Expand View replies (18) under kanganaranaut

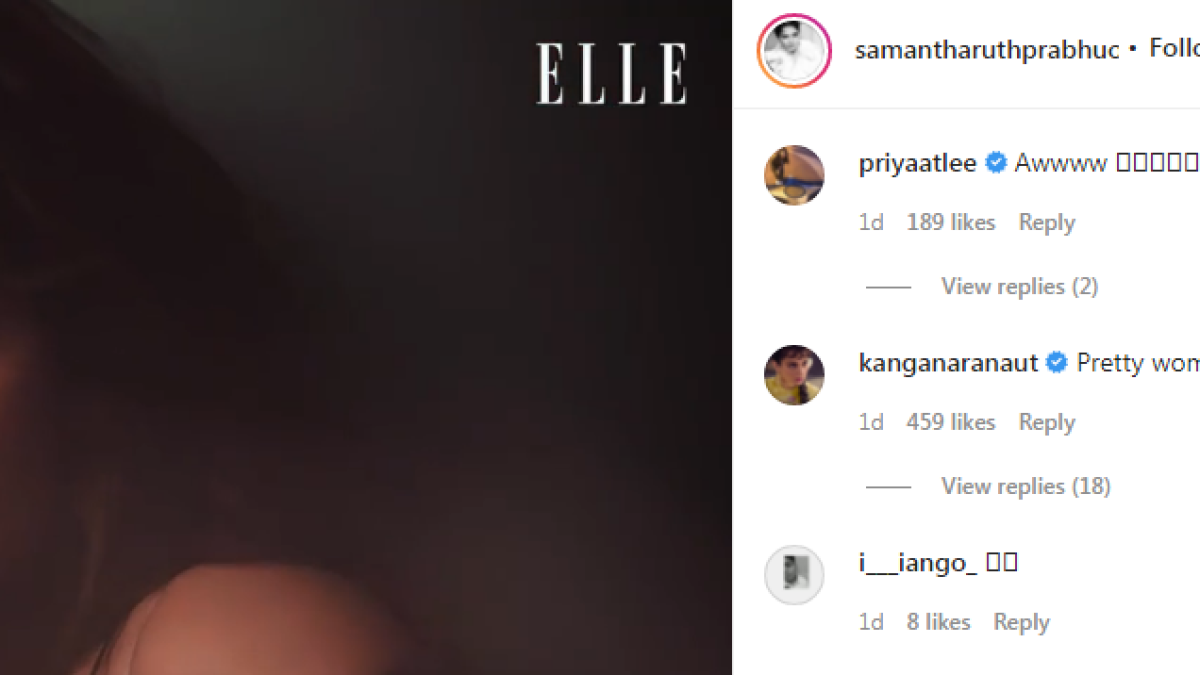tap(1025, 486)
